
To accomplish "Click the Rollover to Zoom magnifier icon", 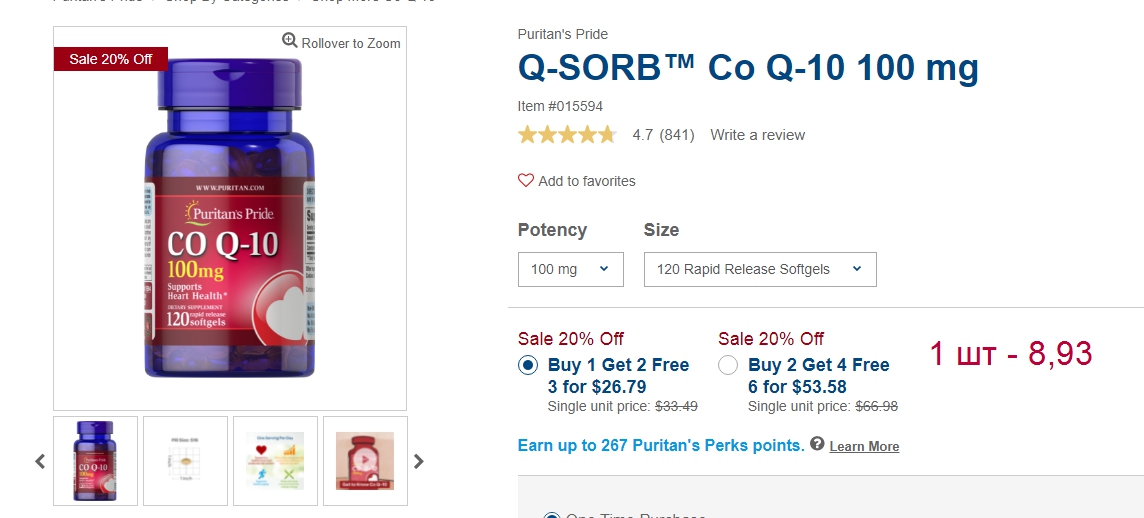I will click(x=290, y=41).
